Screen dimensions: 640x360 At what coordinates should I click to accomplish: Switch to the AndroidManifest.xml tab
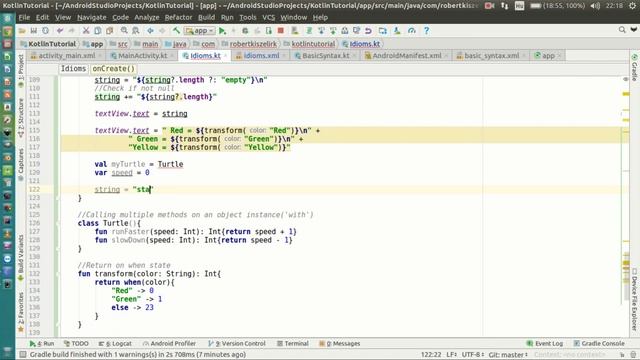click(407, 56)
